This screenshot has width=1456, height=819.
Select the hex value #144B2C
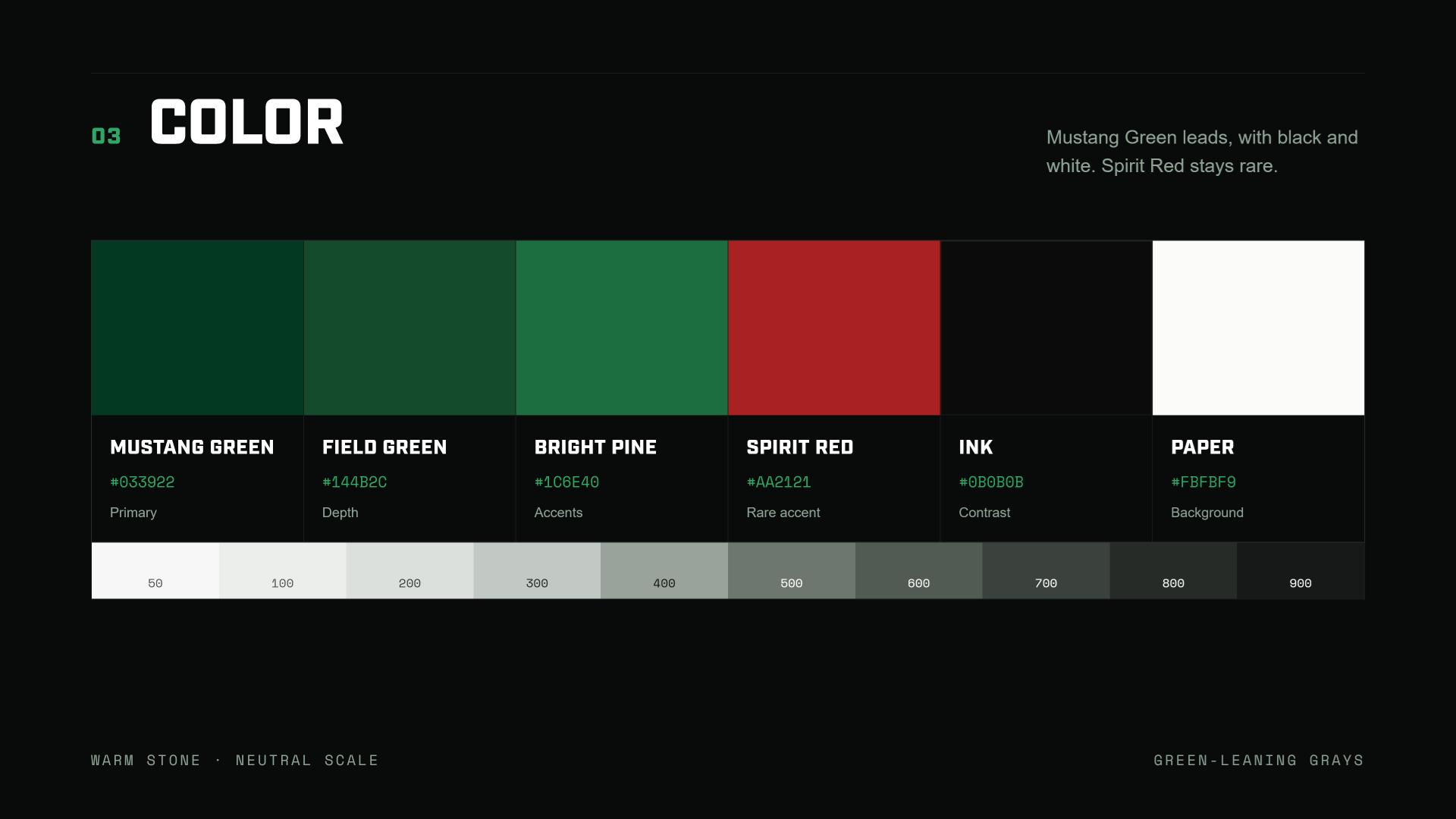tap(355, 482)
